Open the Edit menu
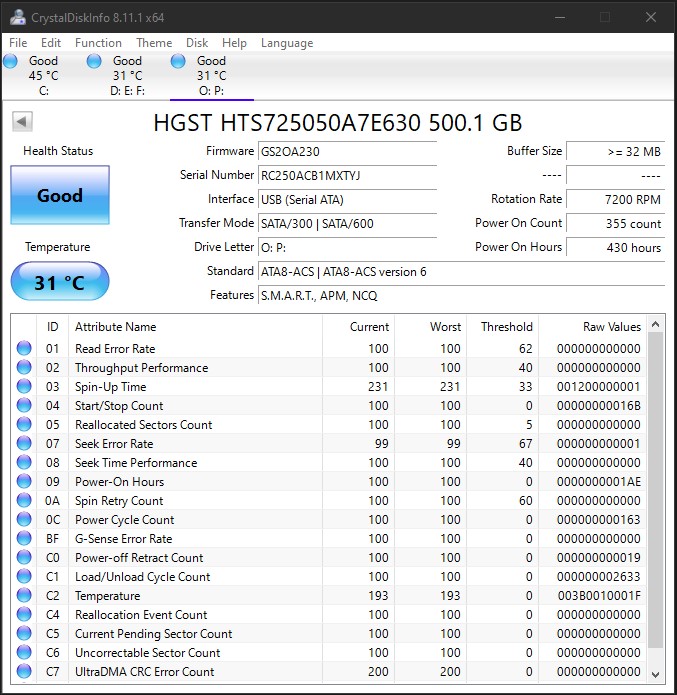The height and width of the screenshot is (695, 677). tap(51, 43)
